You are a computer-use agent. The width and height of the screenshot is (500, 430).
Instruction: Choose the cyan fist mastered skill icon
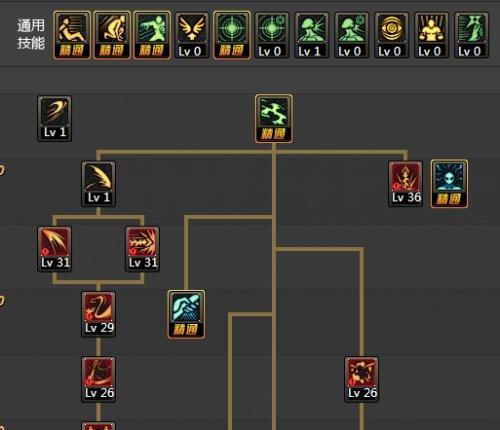click(x=186, y=315)
